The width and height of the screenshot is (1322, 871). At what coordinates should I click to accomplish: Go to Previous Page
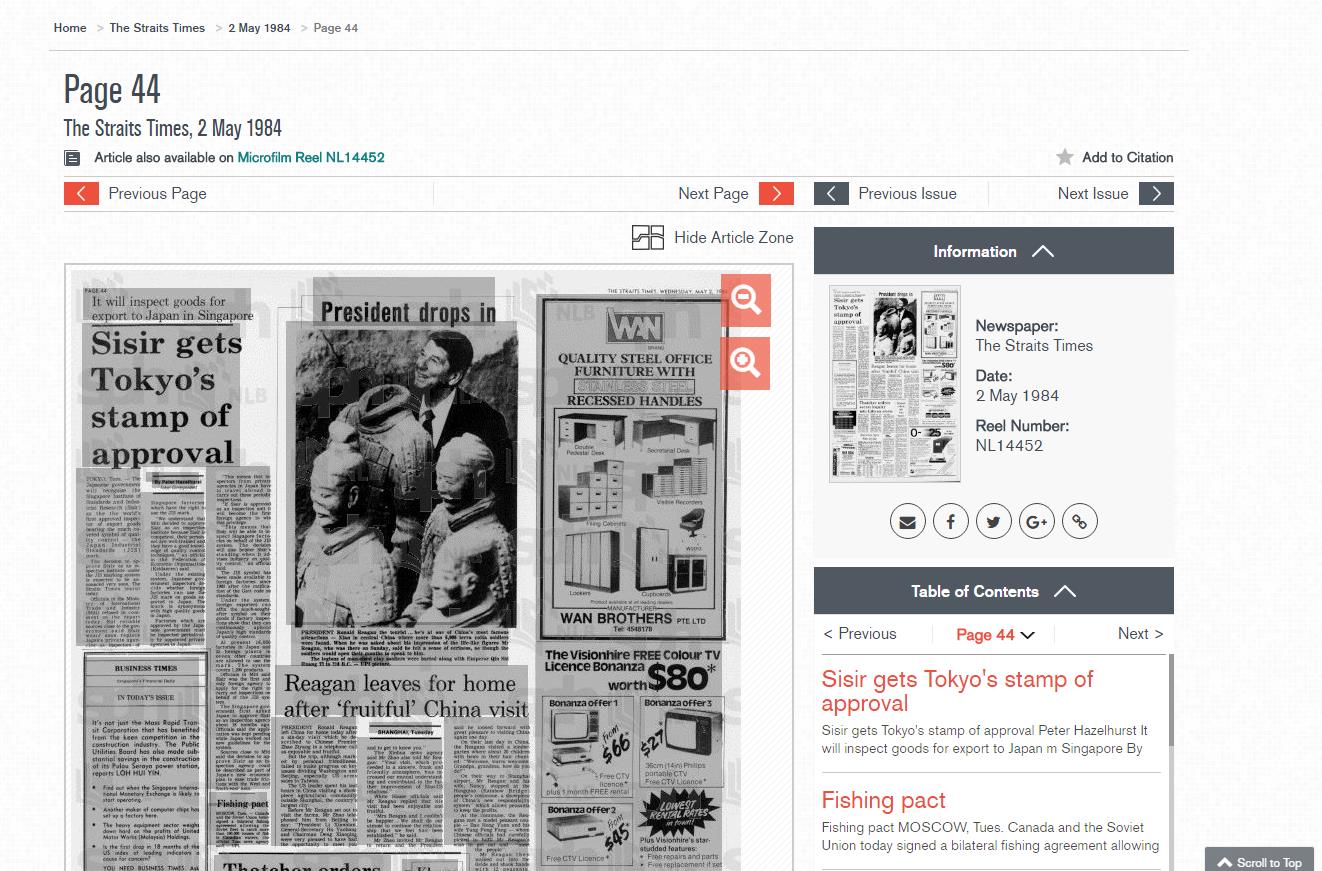[x=157, y=193]
